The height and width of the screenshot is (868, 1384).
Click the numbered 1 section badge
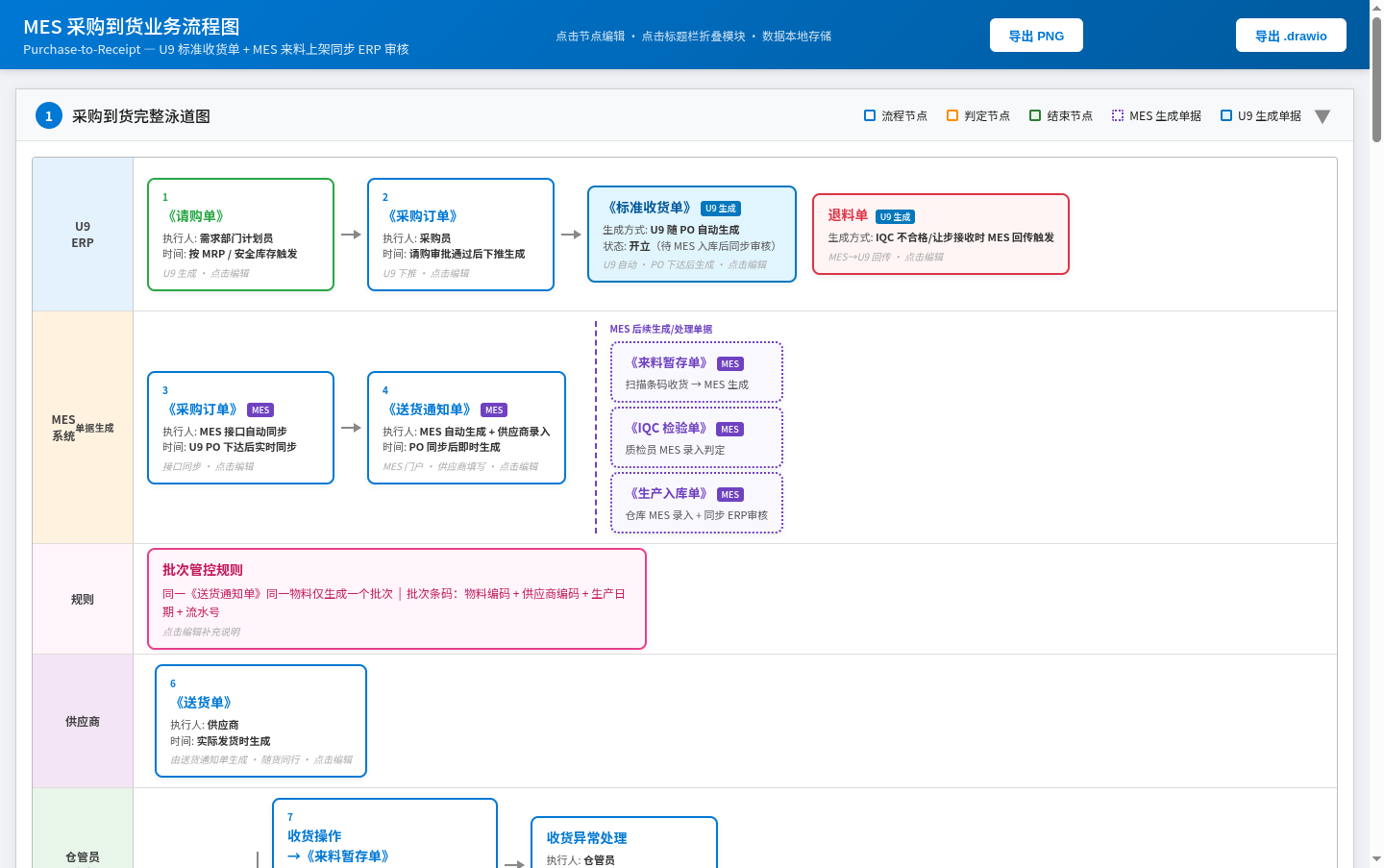pos(49,115)
